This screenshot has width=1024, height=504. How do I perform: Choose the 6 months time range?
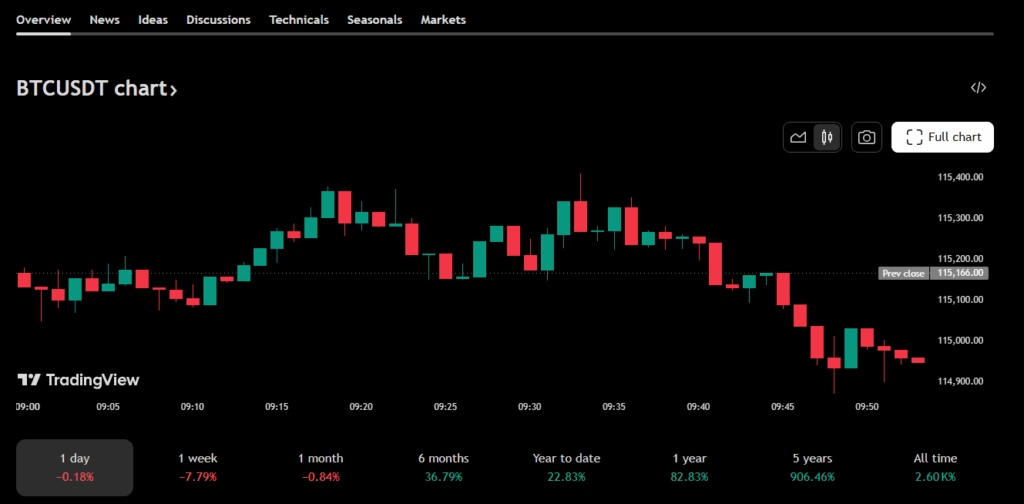click(443, 467)
